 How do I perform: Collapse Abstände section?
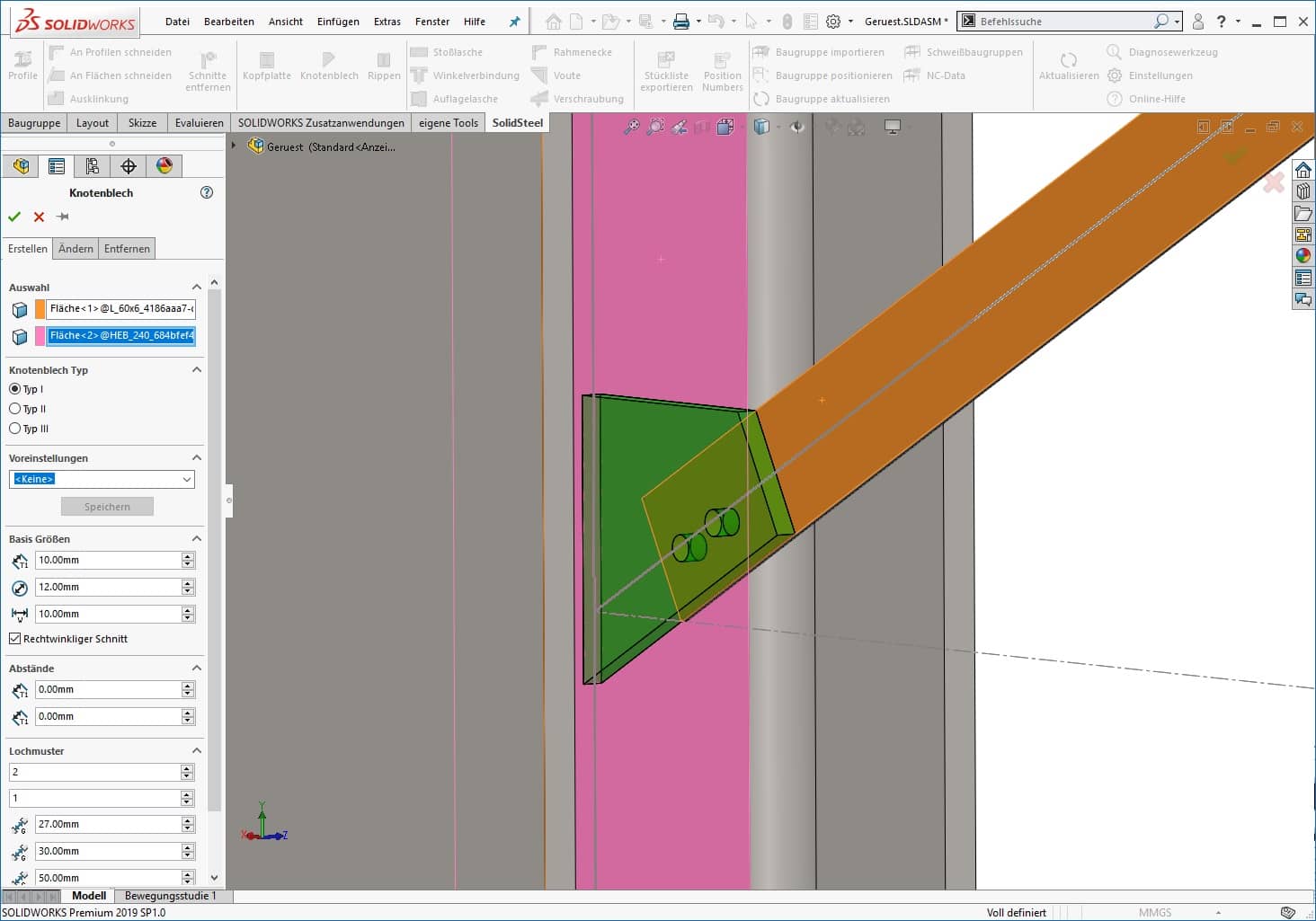[x=197, y=669]
